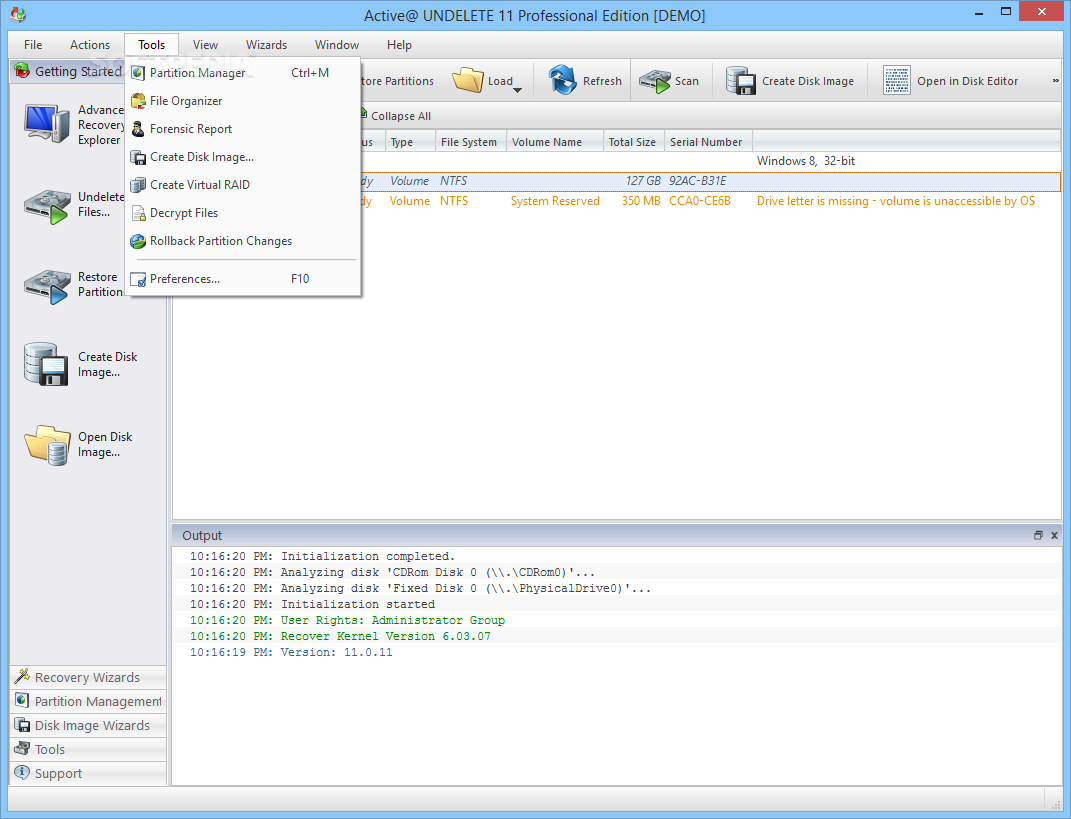This screenshot has width=1071, height=819.
Task: Click the Decrypt Files document icon
Action: (x=139, y=213)
